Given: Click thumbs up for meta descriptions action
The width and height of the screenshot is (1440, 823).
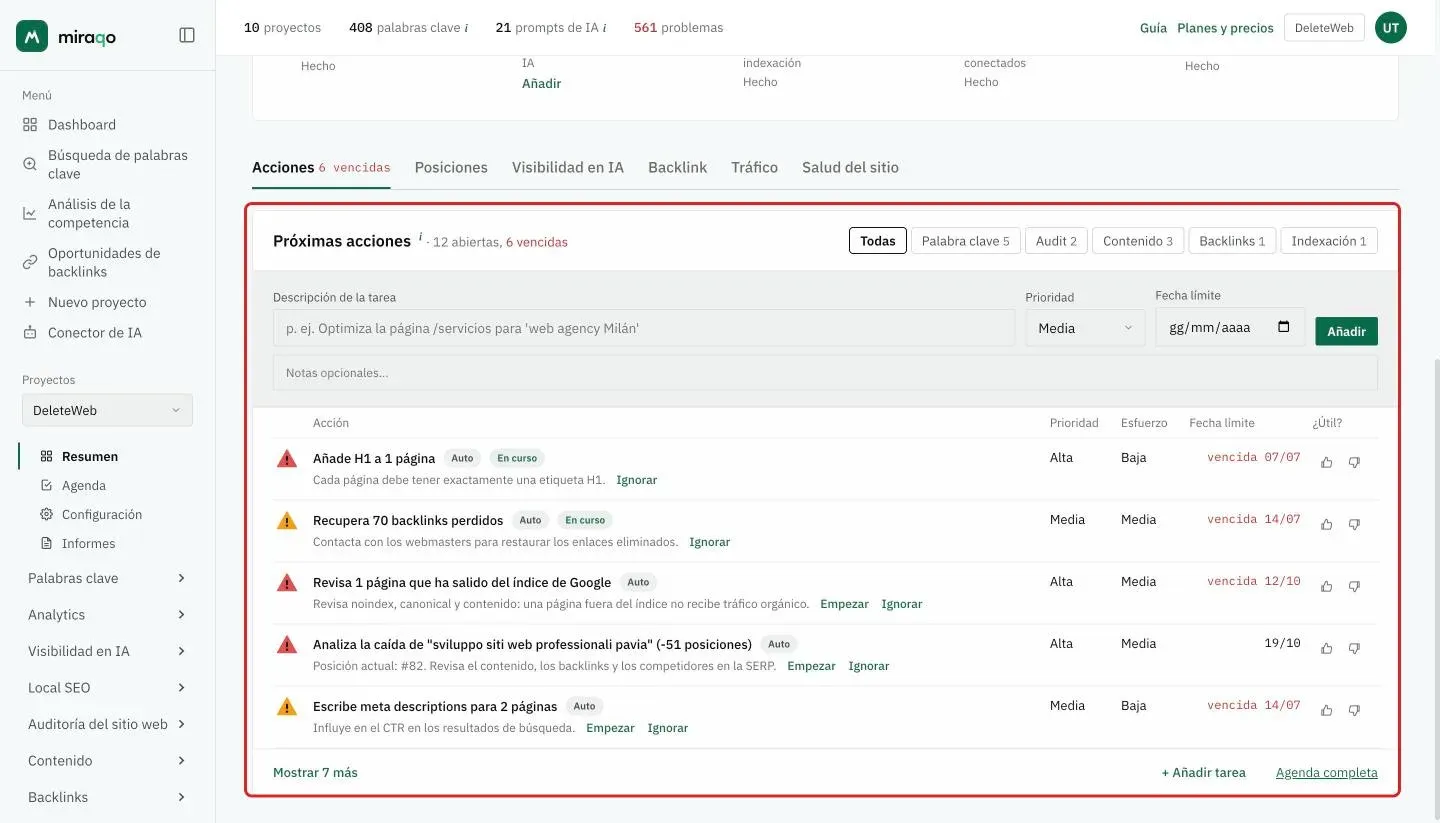Looking at the screenshot, I should pyautogui.click(x=1327, y=710).
